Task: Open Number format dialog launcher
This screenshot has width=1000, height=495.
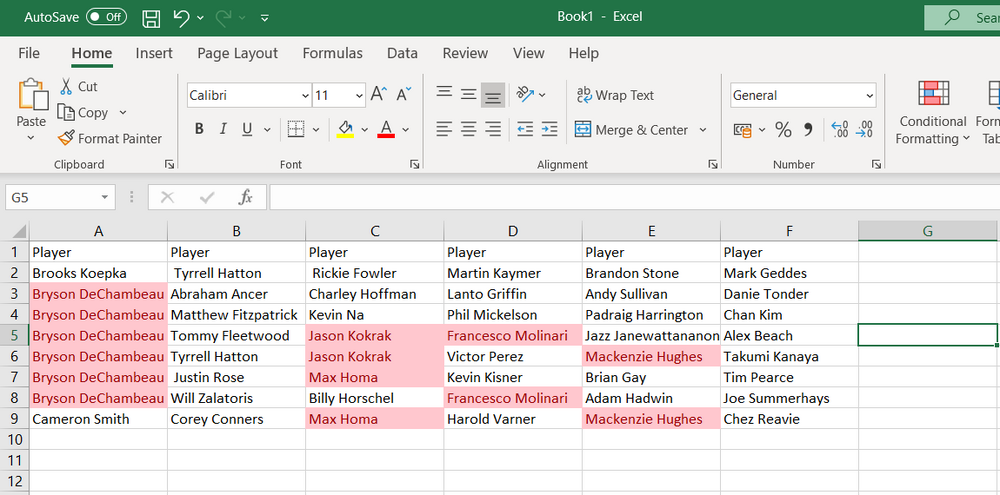Action: pyautogui.click(x=877, y=165)
